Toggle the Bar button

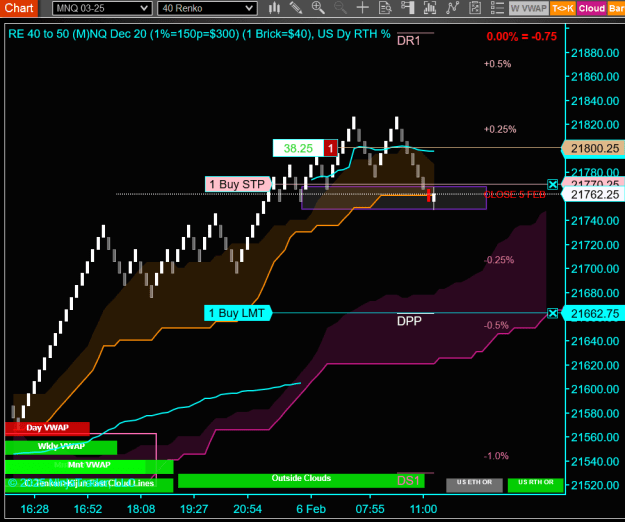616,8
